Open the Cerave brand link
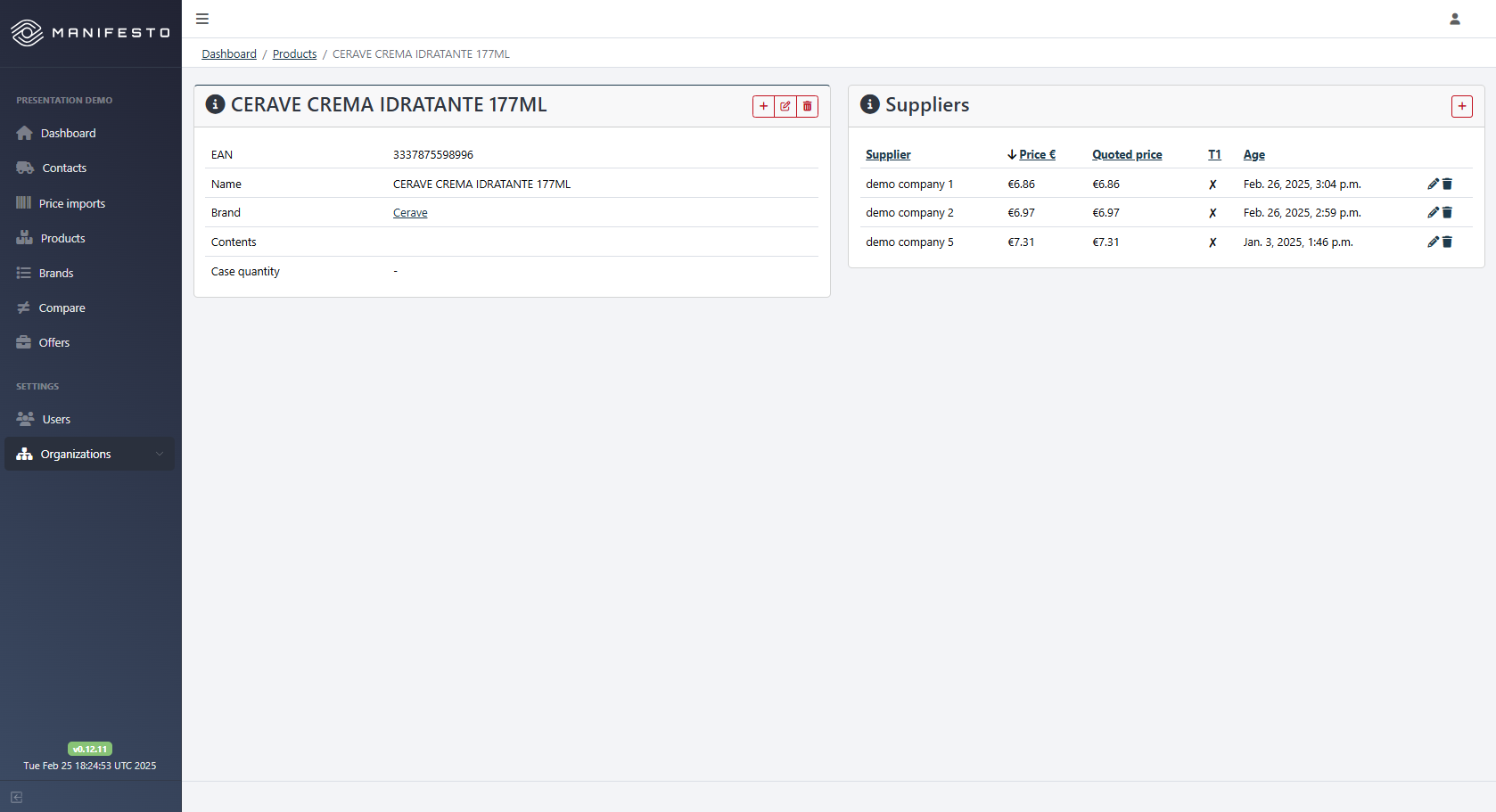 coord(410,213)
